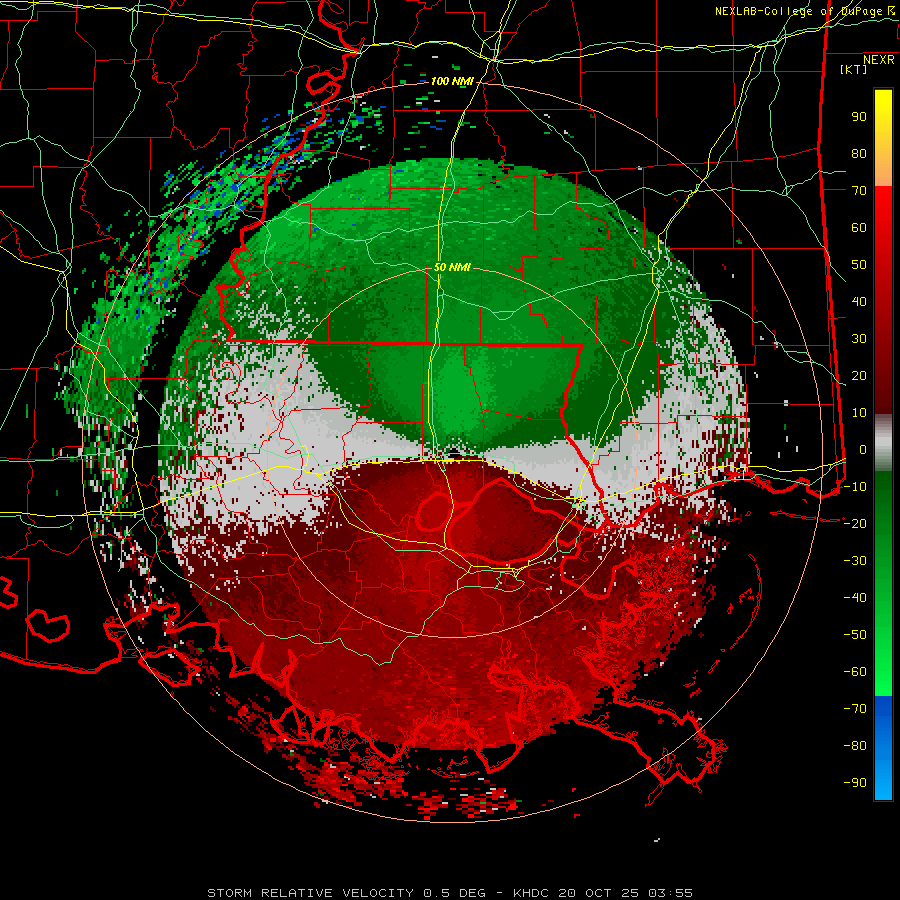
Task: Click the -30 value on the velocity scale
Action: (855, 561)
